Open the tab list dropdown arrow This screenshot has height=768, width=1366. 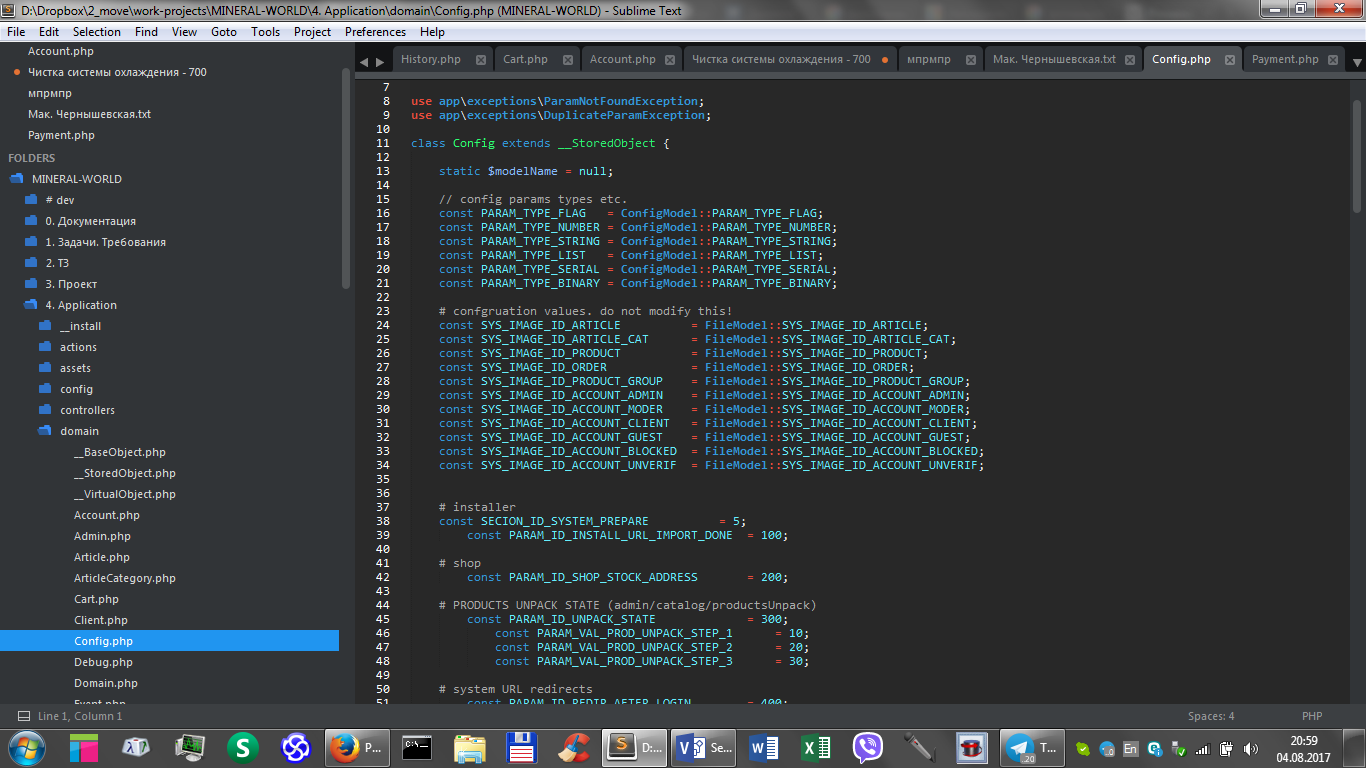[1357, 62]
